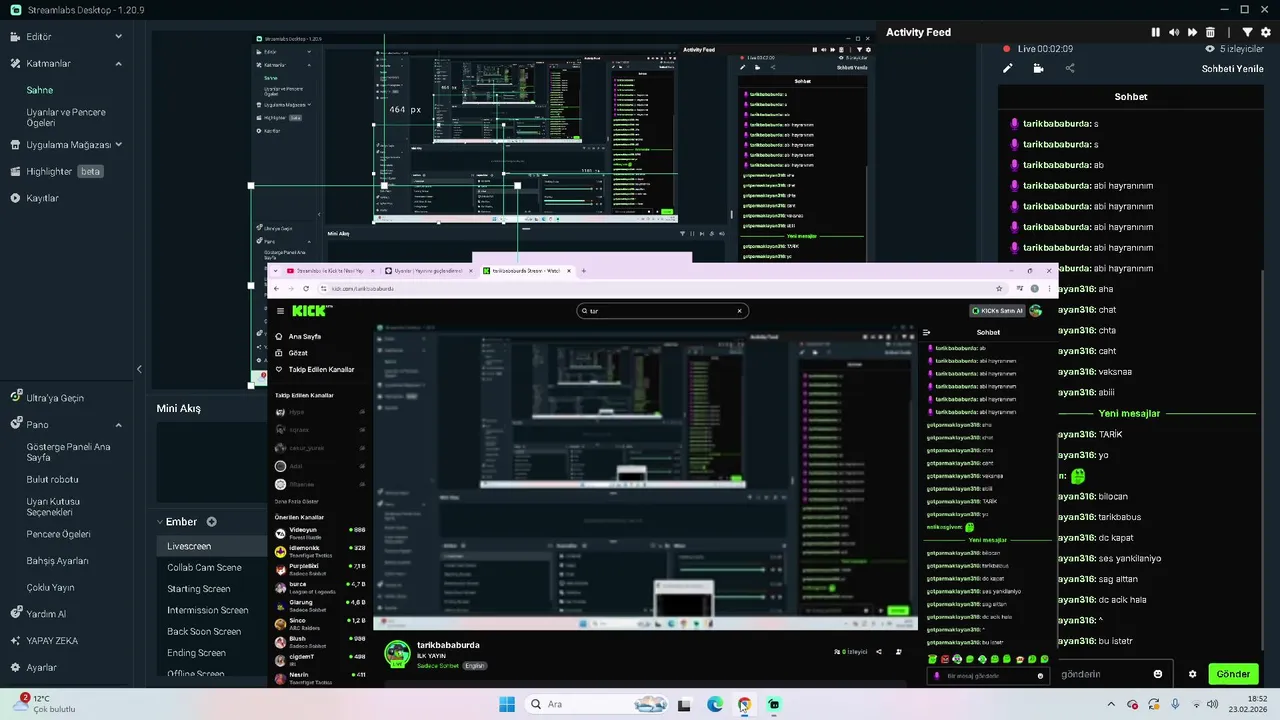Mute Activity Feed alert sounds

pyautogui.click(x=1174, y=32)
